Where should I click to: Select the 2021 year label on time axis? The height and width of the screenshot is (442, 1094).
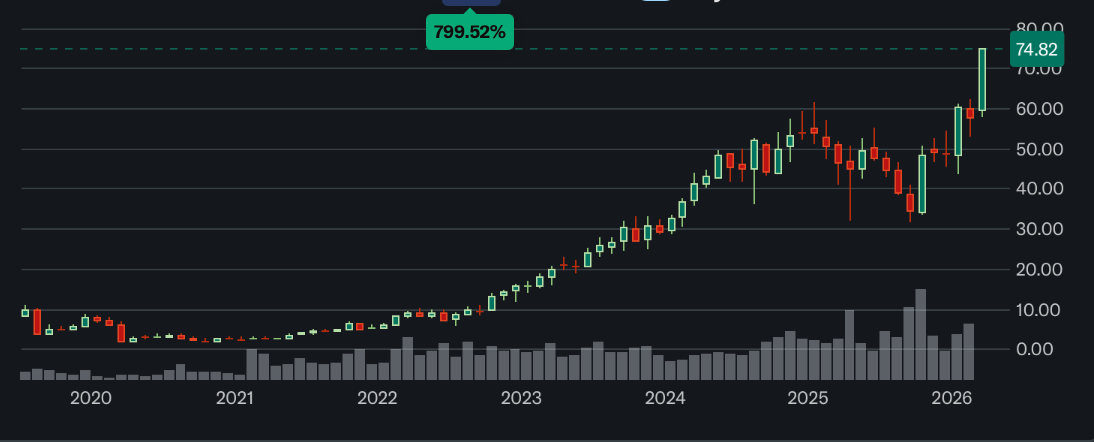235,398
